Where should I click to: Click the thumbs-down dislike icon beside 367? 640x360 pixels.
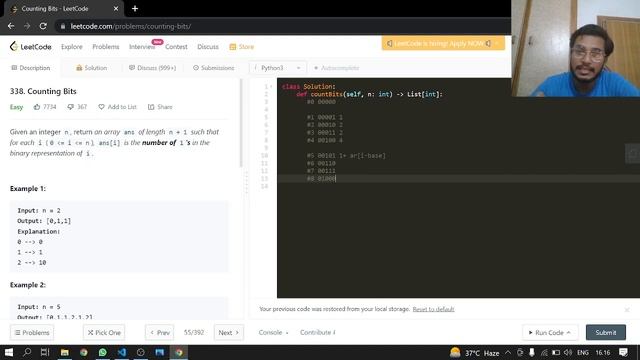pos(70,107)
